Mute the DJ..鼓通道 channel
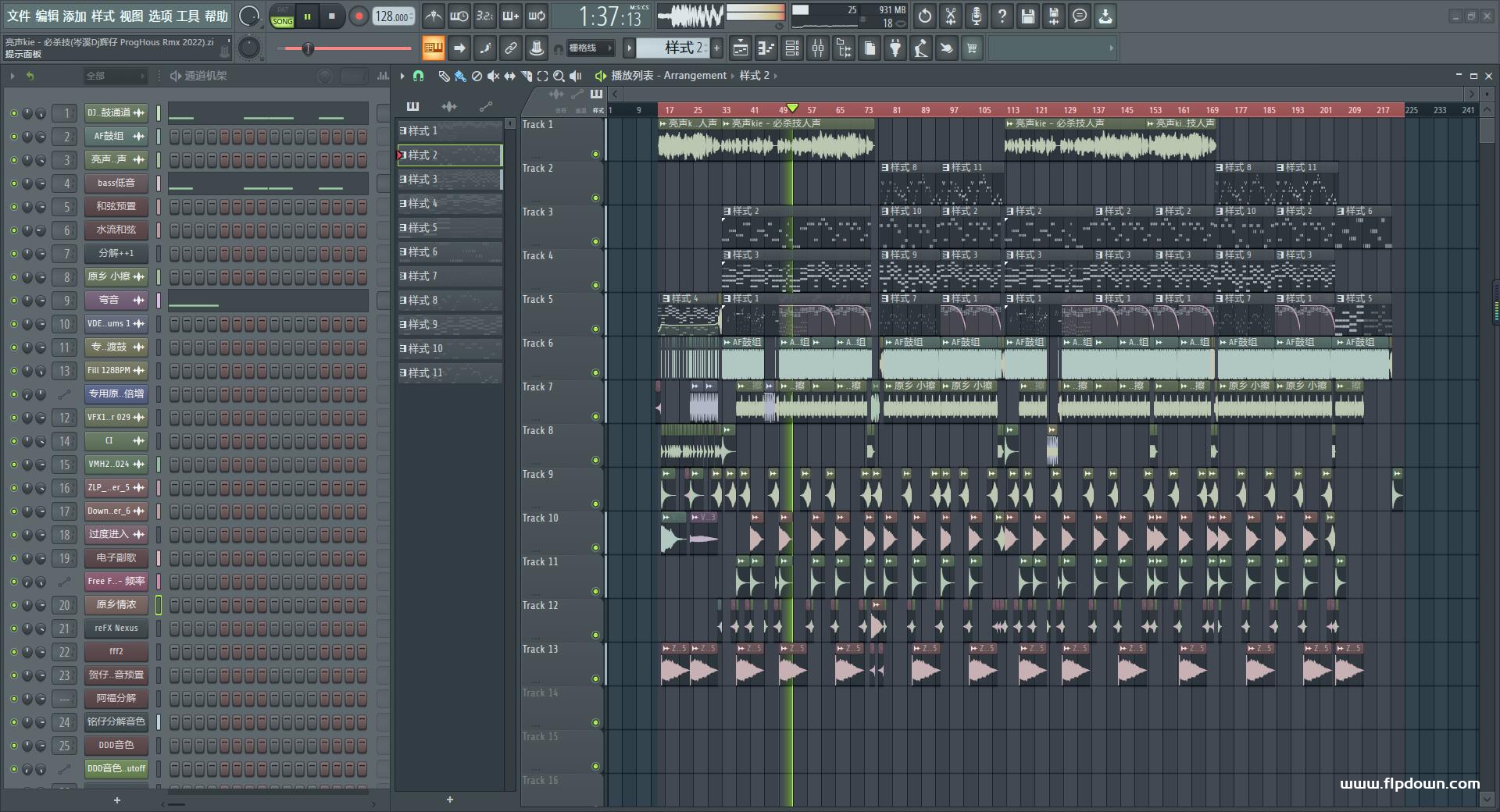Image resolution: width=1500 pixels, height=812 pixels. (13, 113)
